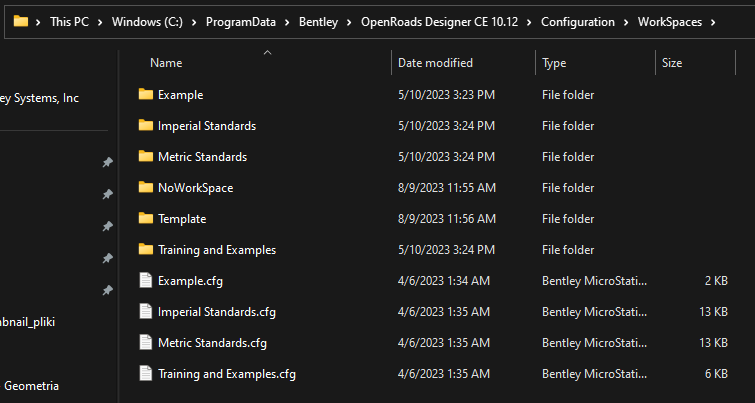The height and width of the screenshot is (403, 755).
Task: Select the Example folder name
Action: click(x=181, y=95)
